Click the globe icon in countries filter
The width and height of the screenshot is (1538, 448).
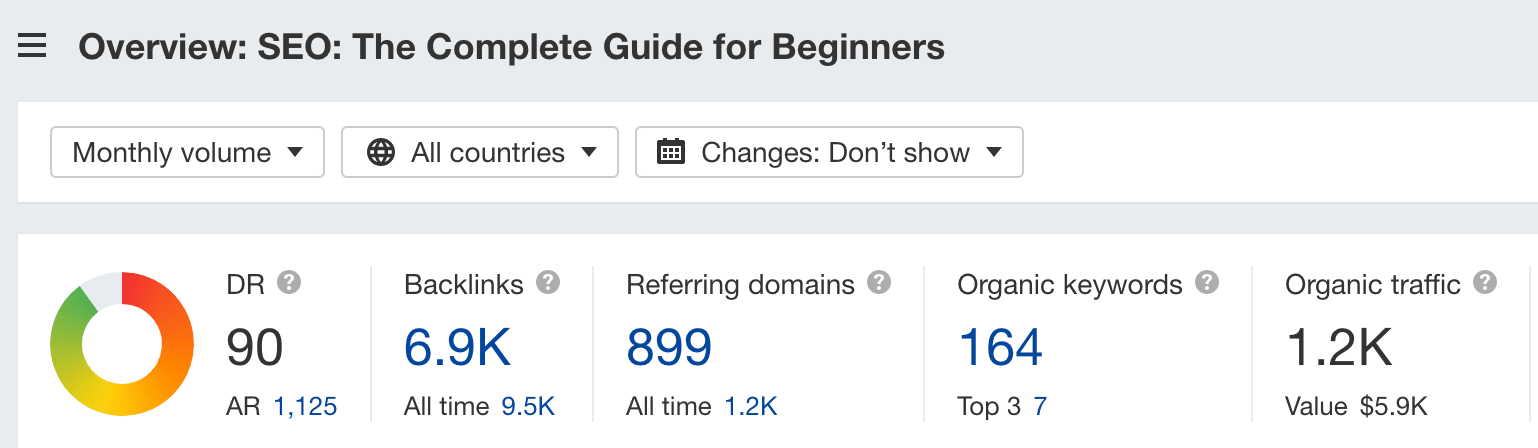(380, 152)
